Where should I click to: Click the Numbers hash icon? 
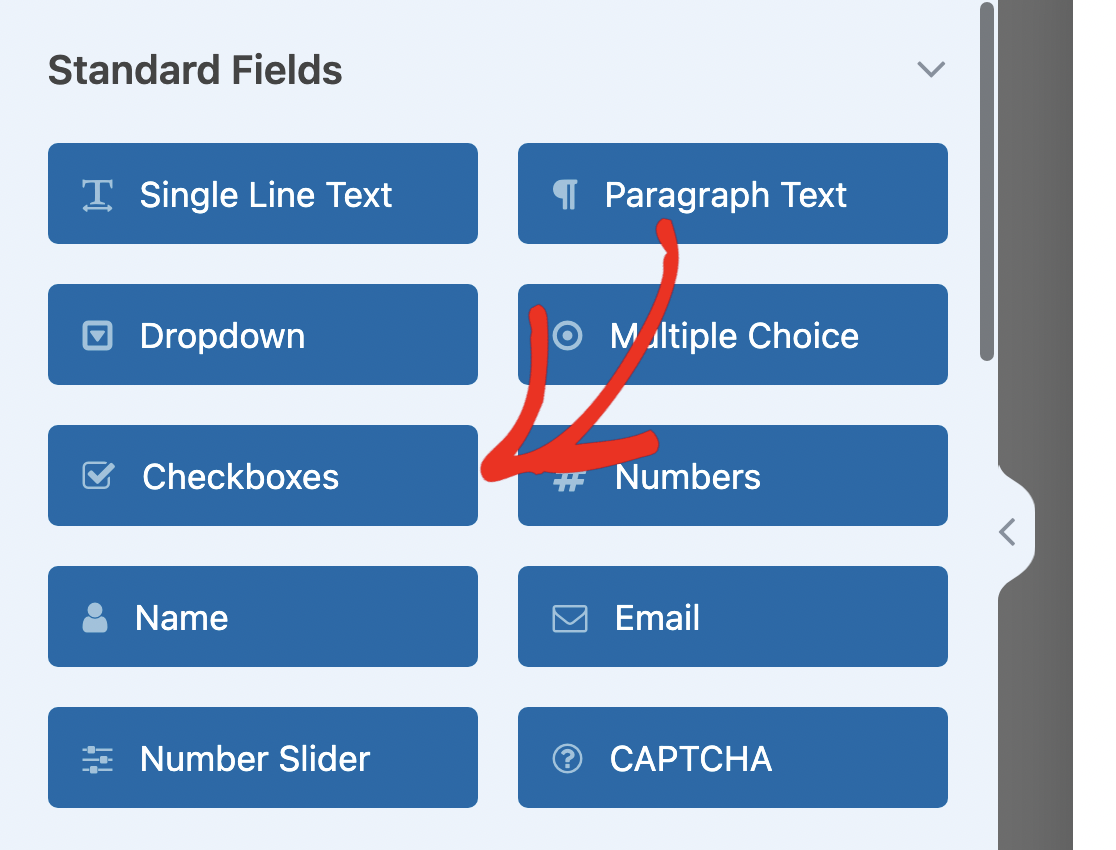click(x=569, y=481)
